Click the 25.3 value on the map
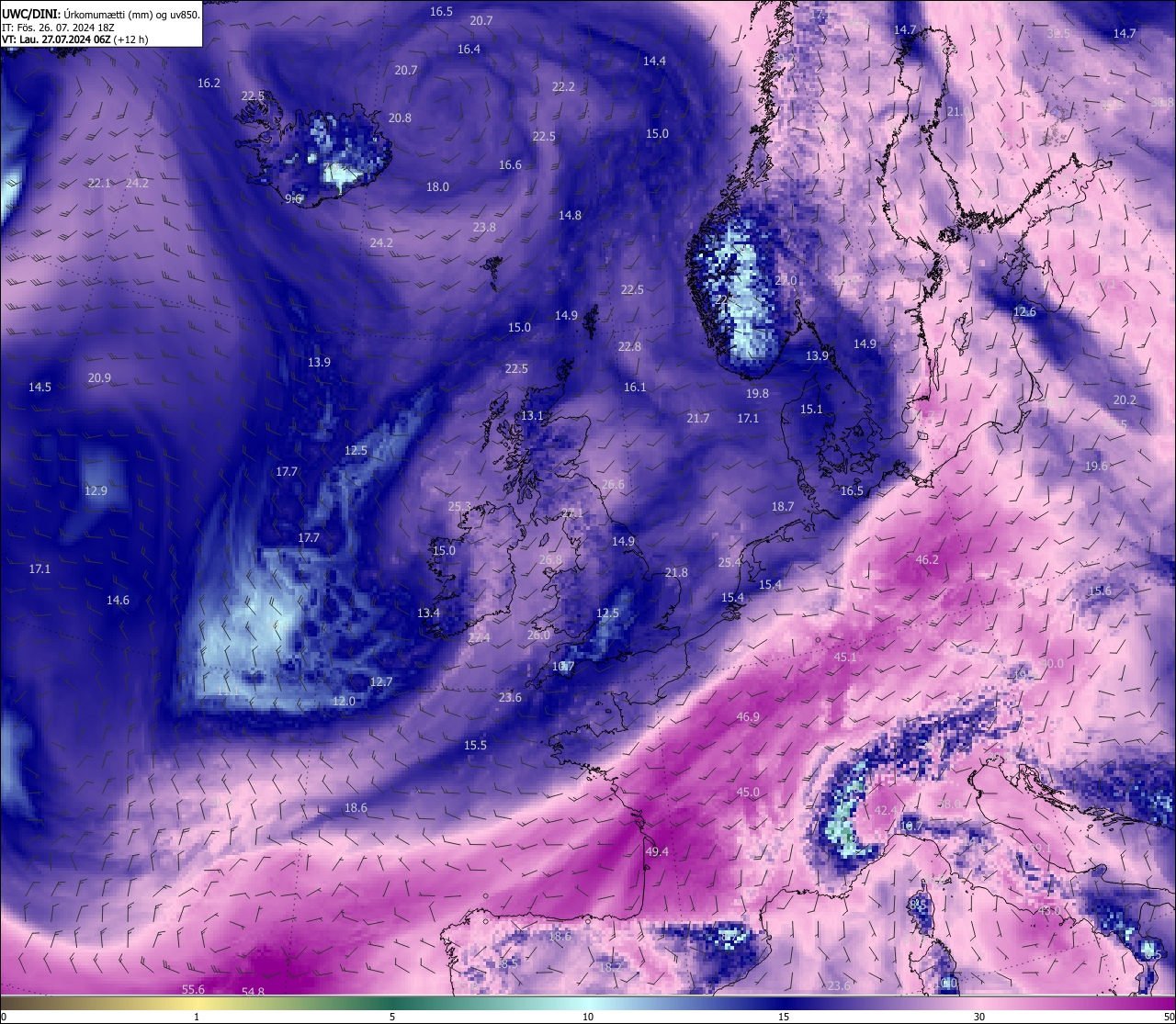This screenshot has height=1024, width=1176. coord(459,507)
